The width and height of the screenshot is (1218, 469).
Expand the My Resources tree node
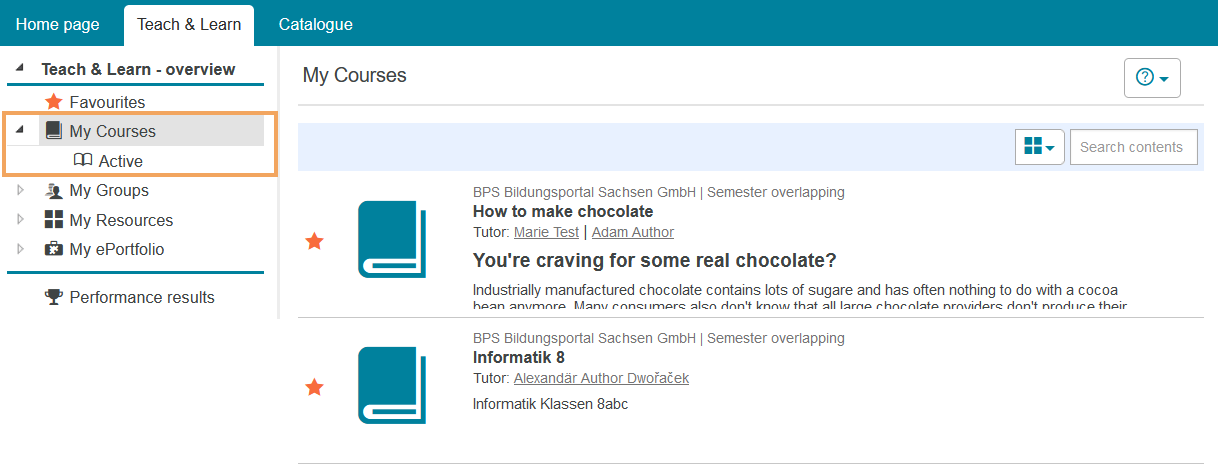(x=21, y=220)
